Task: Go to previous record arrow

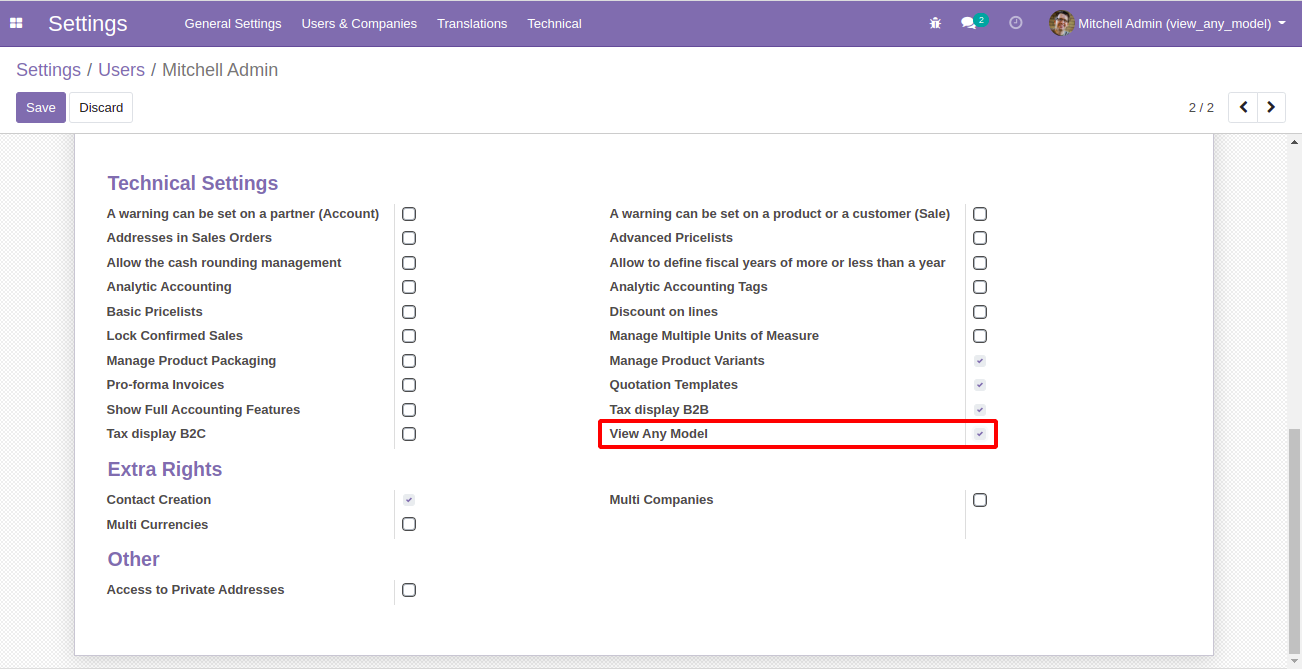Action: point(1243,107)
